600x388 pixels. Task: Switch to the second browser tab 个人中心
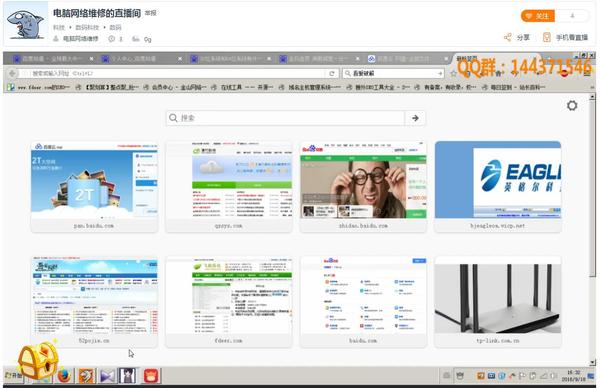[x=139, y=59]
